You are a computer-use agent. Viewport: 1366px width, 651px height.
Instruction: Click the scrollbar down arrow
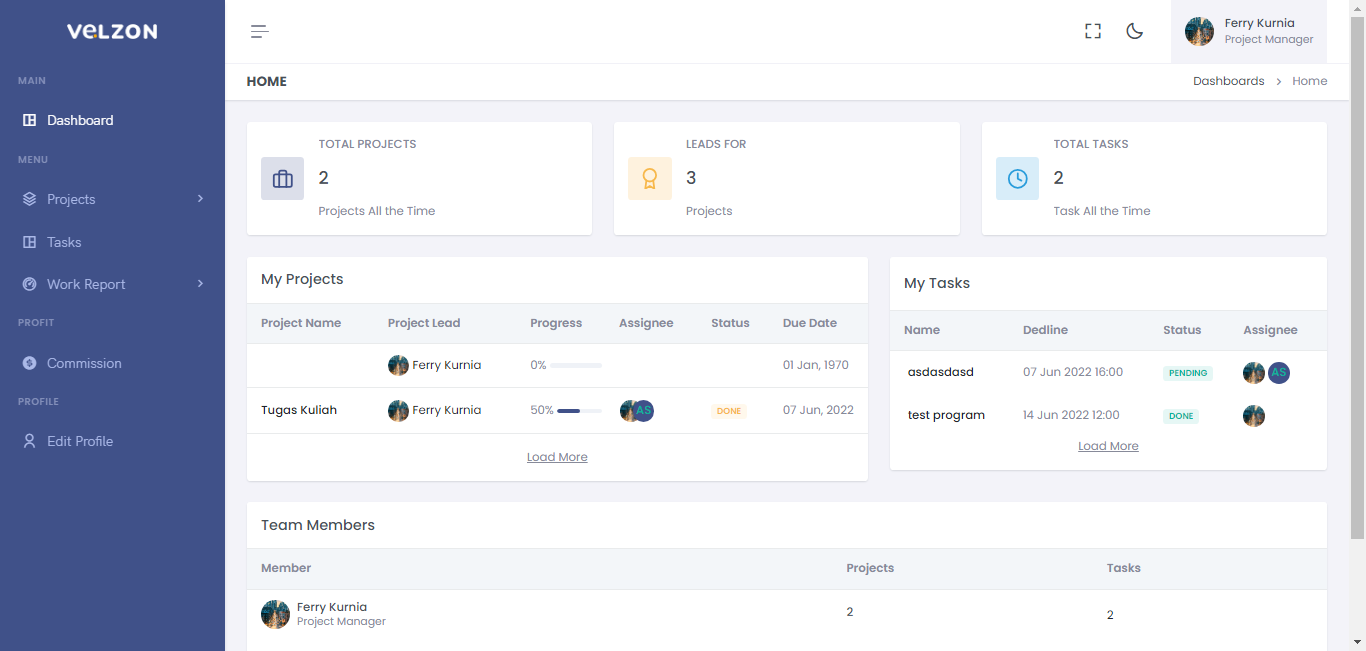pos(1357,642)
